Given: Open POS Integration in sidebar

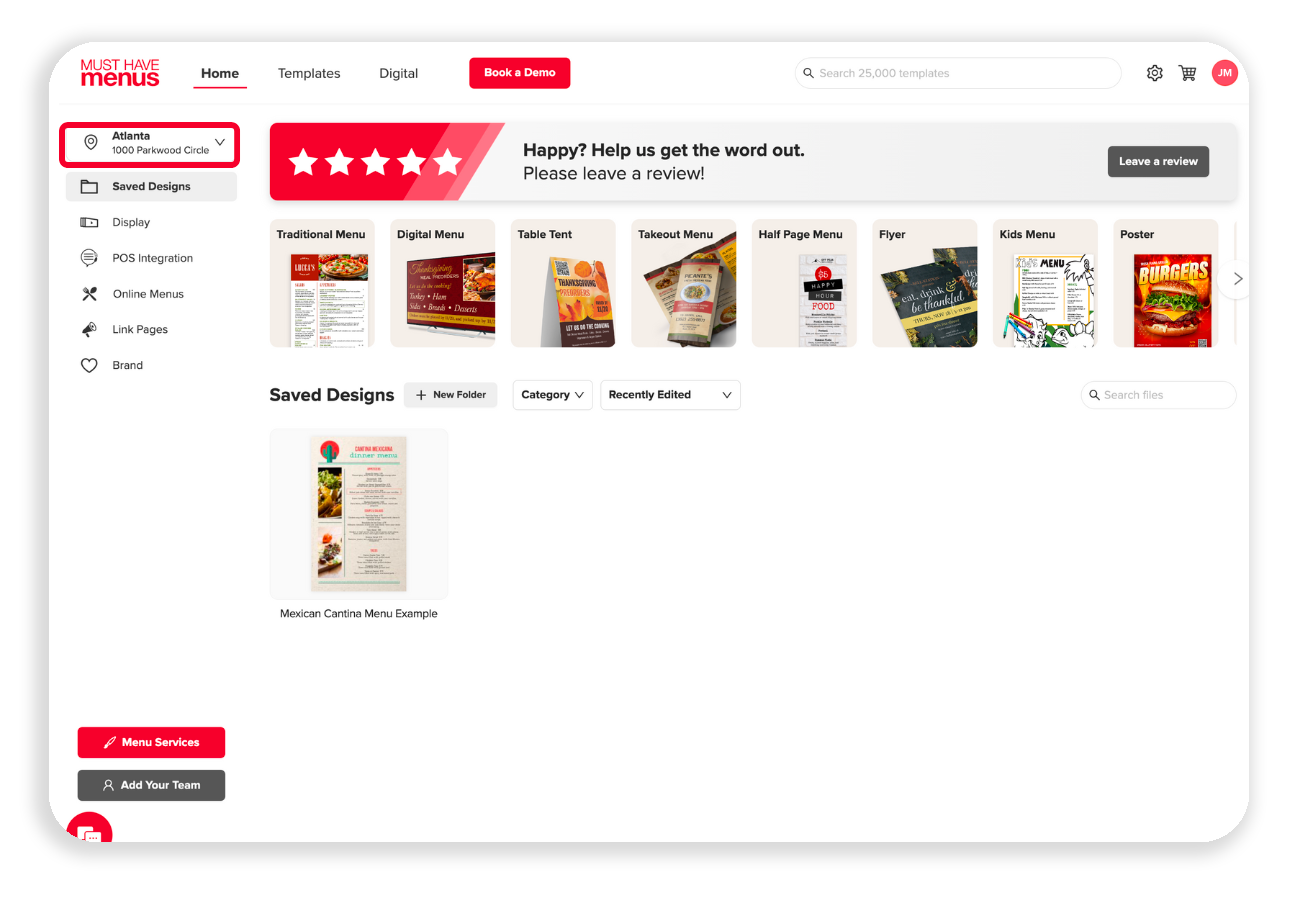Looking at the screenshot, I should click(x=152, y=258).
